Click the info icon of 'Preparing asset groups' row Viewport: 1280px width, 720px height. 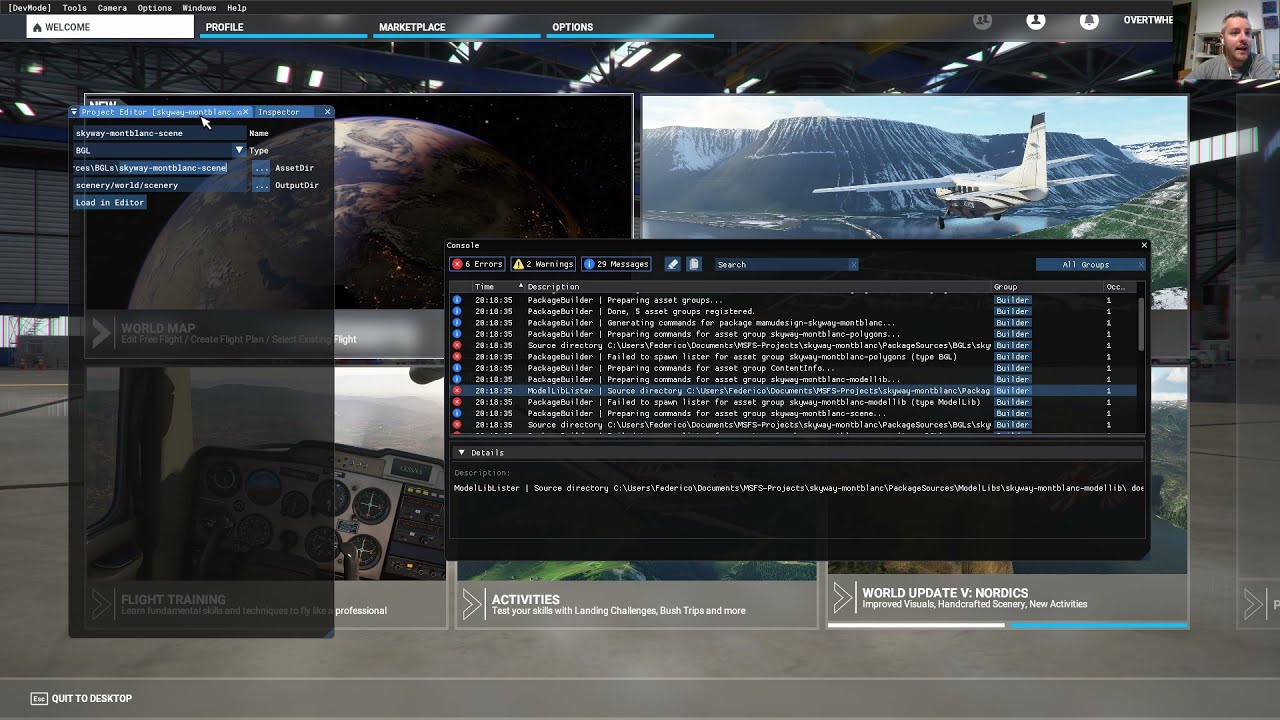click(457, 300)
